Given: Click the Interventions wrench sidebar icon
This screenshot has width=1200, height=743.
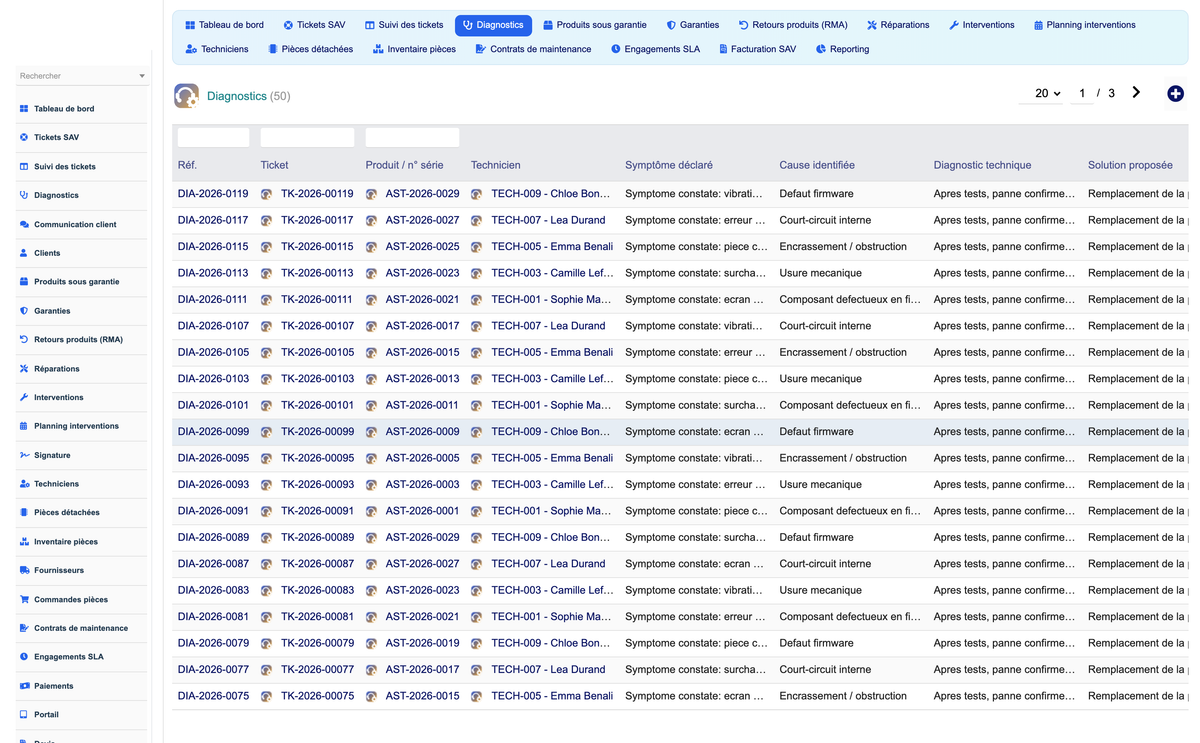Looking at the screenshot, I should click(x=24, y=398).
